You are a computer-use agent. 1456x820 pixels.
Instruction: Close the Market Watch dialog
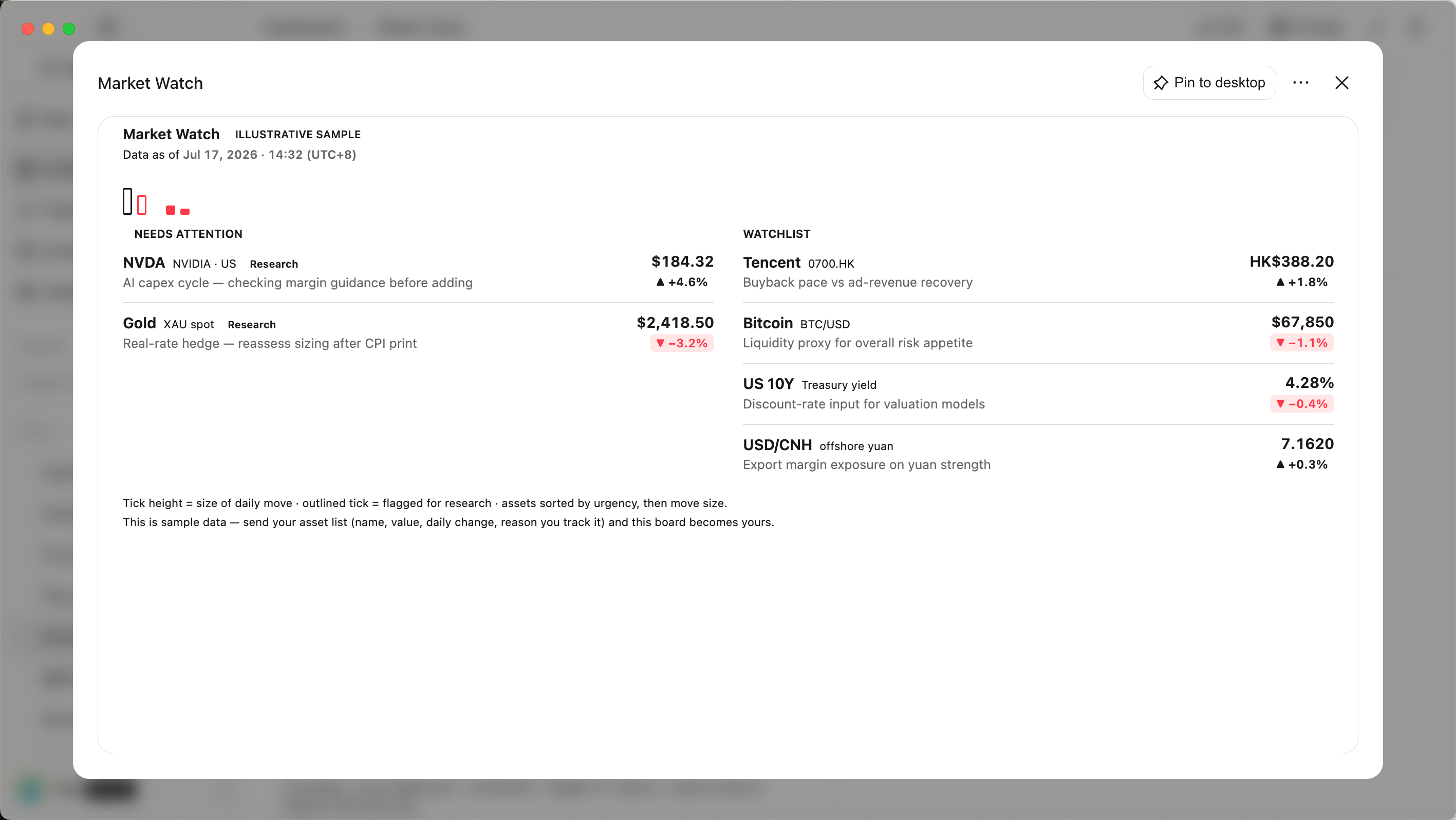tap(1342, 83)
